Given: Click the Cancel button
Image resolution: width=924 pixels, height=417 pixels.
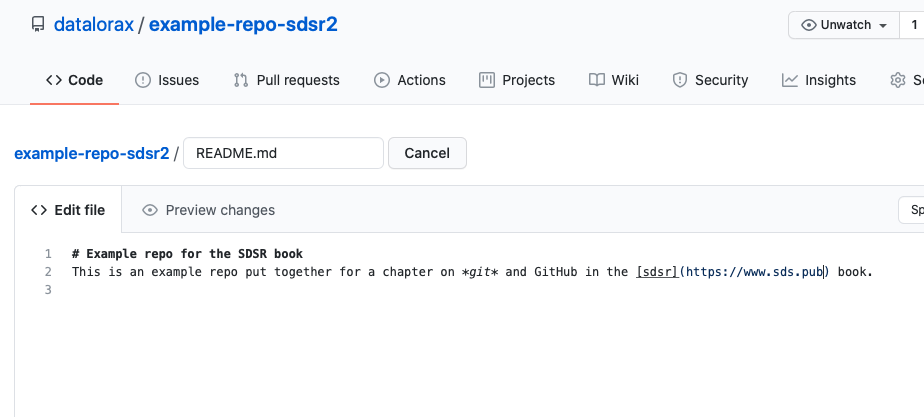Looking at the screenshot, I should pyautogui.click(x=427, y=153).
